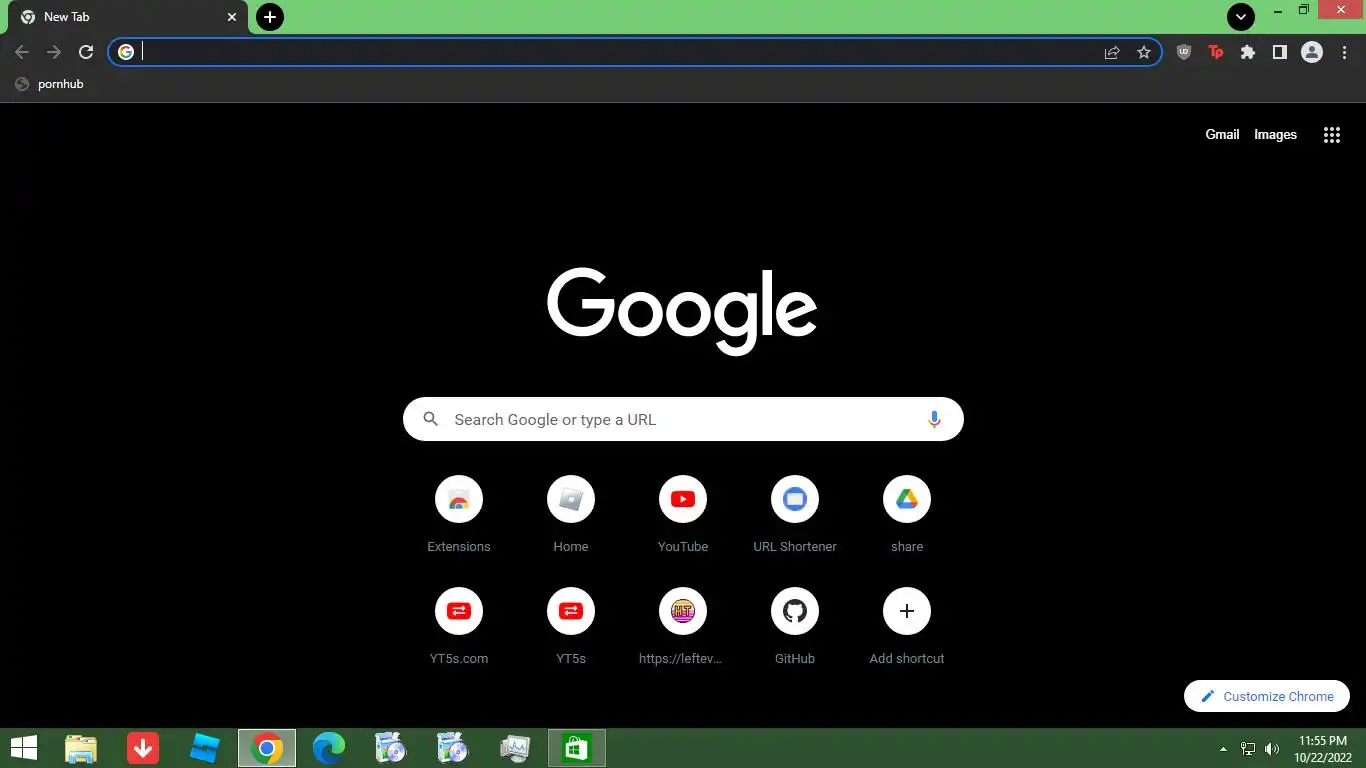Image resolution: width=1366 pixels, height=768 pixels.
Task: Click the forward navigation arrow
Action: (54, 52)
